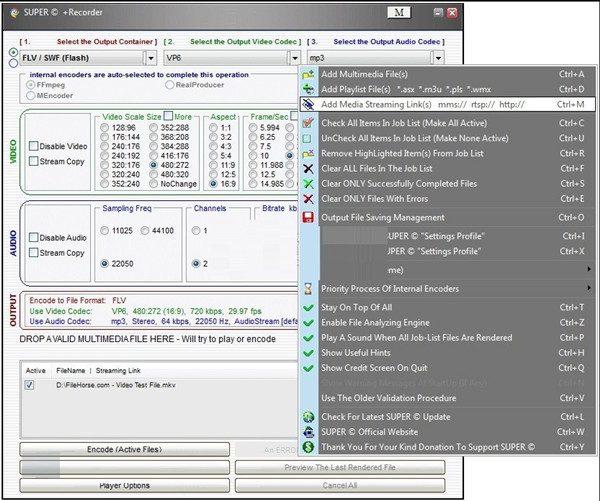The image size is (600, 501).
Task: Click Clear ALL Files red X icon
Action: pos(309,169)
